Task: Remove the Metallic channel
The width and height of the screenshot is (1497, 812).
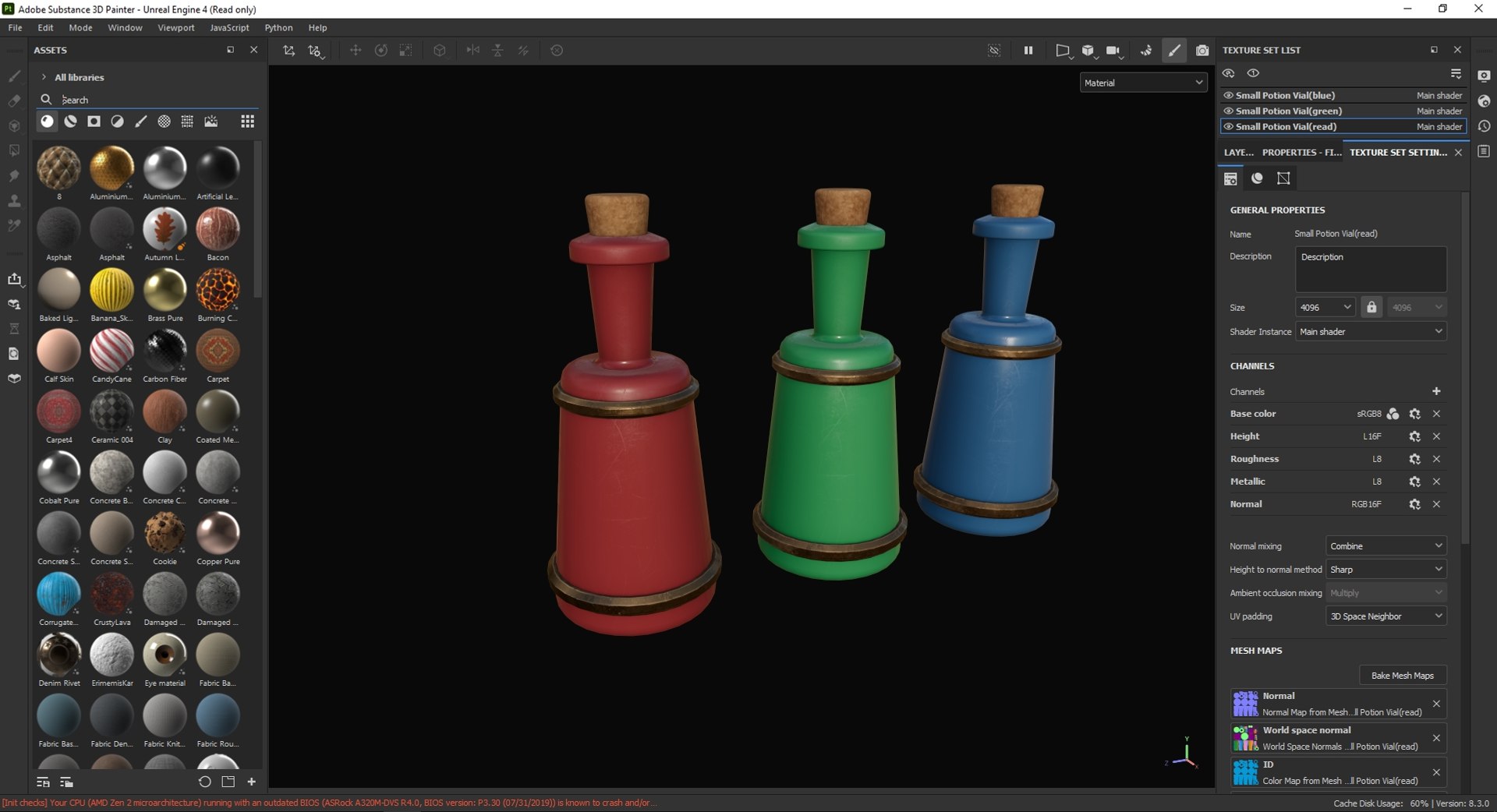Action: 1436,482
